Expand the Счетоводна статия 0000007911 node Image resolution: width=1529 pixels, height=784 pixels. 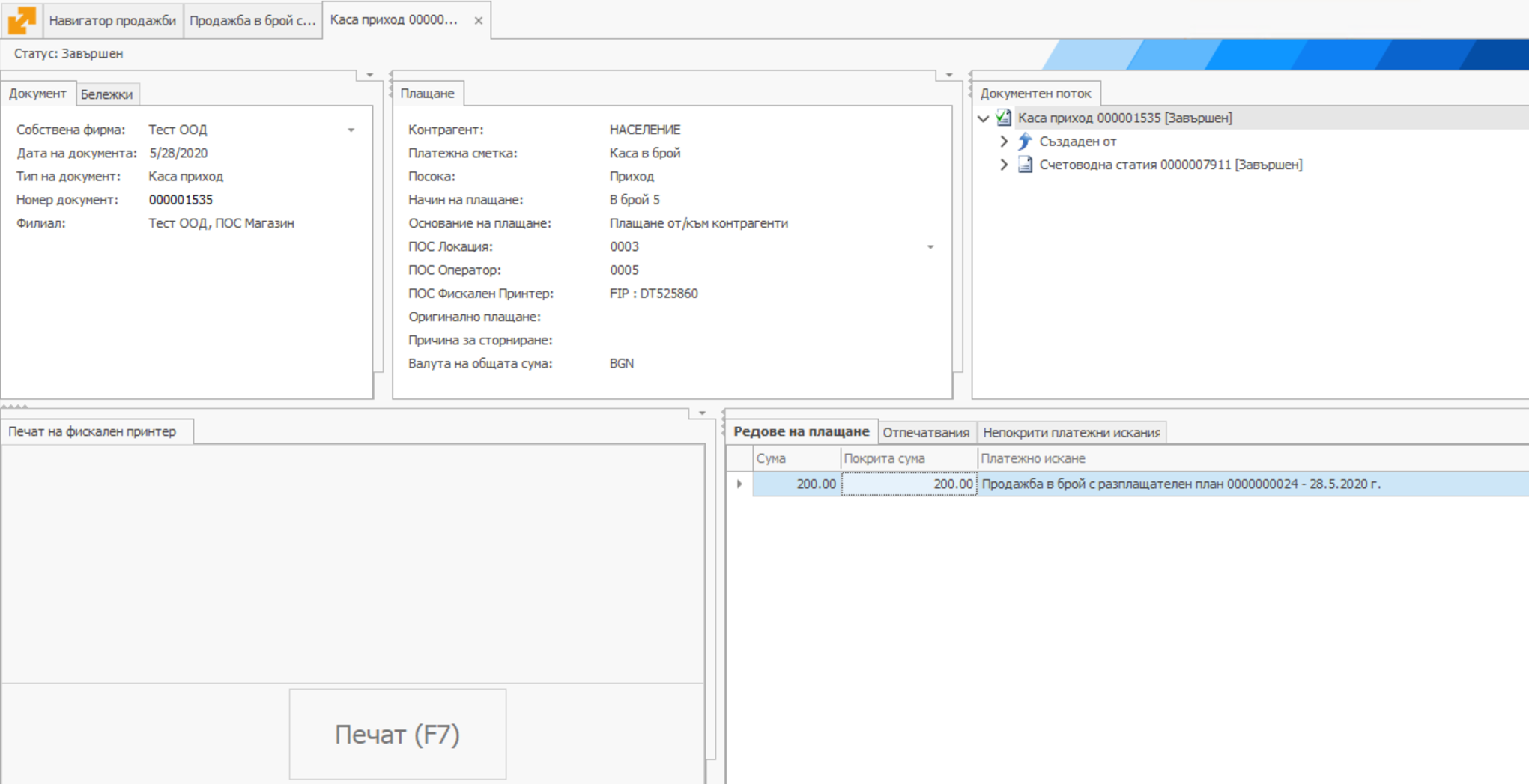pyautogui.click(x=1004, y=165)
